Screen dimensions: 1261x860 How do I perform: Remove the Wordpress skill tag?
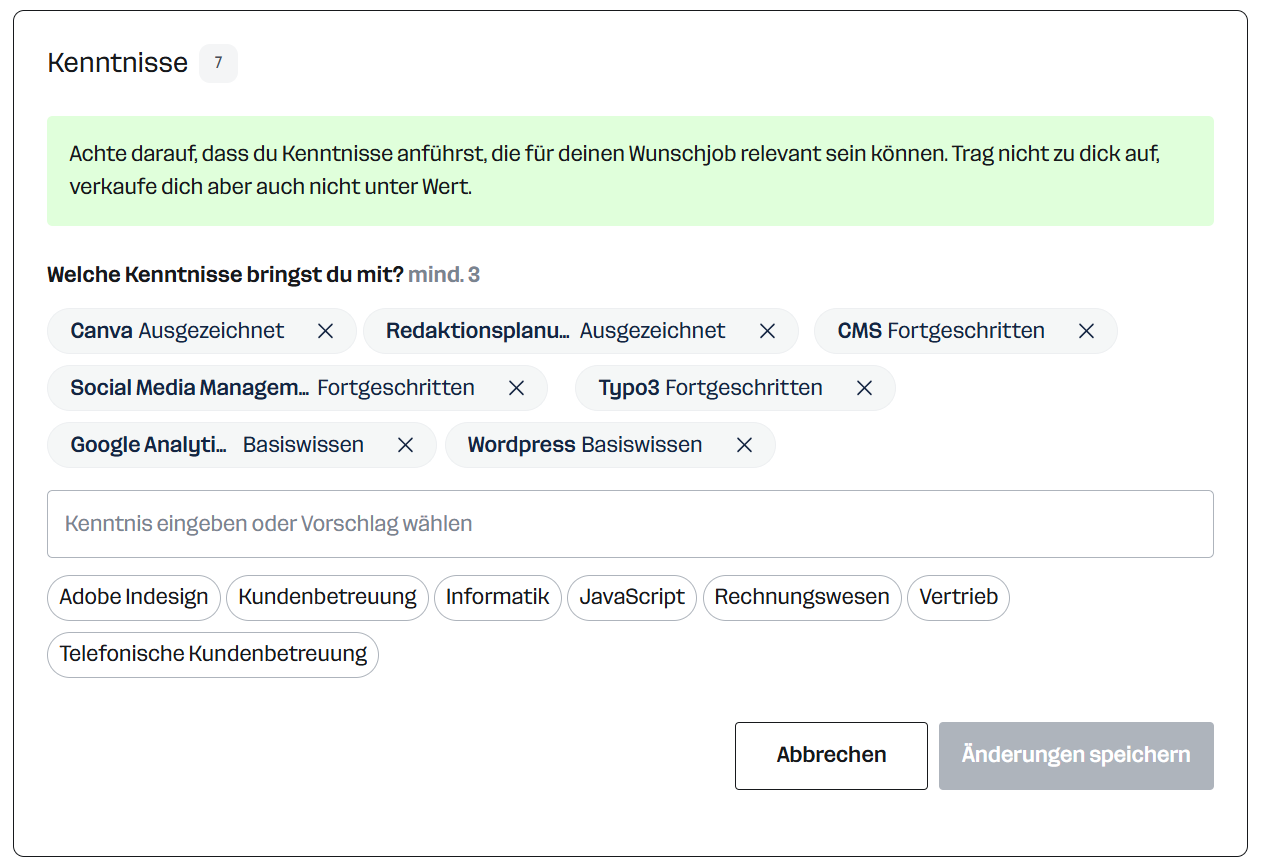744,445
